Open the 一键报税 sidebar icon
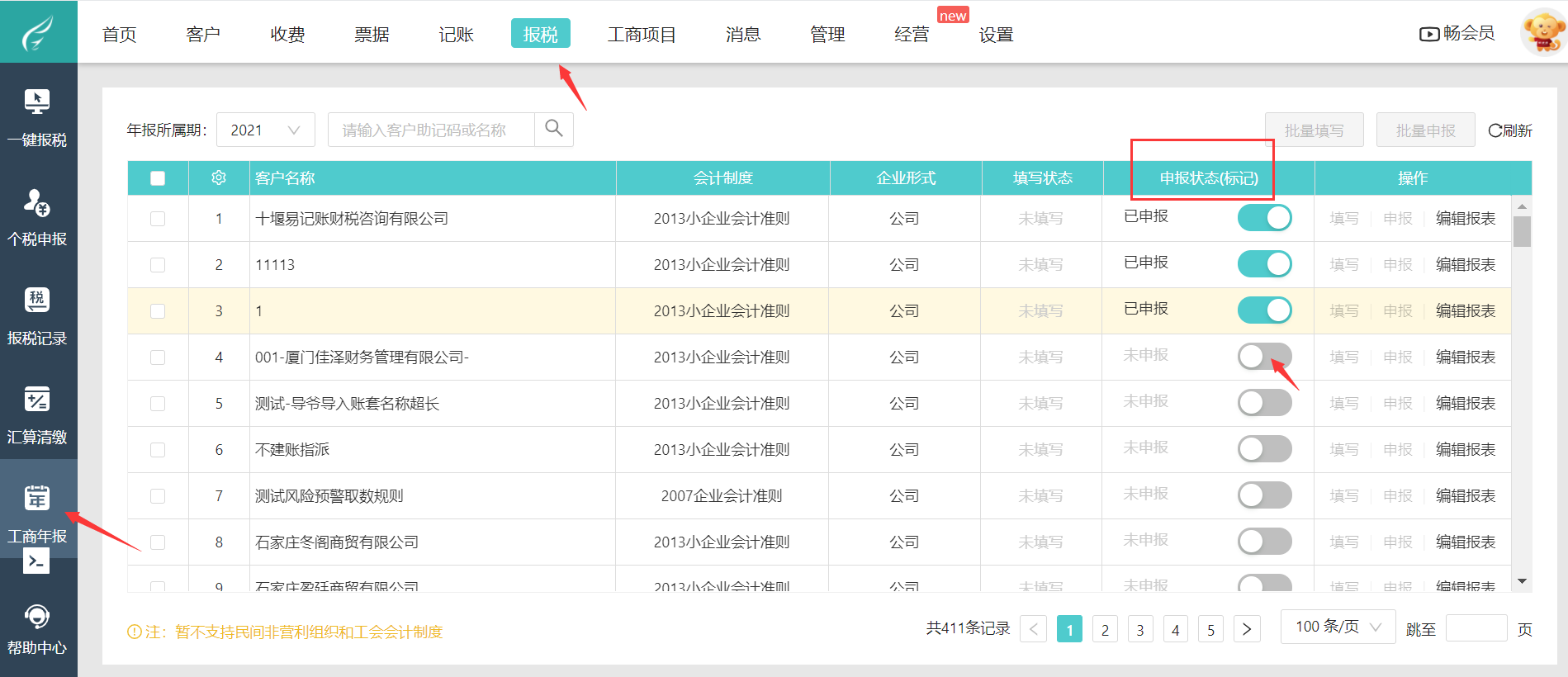 pos(37,102)
